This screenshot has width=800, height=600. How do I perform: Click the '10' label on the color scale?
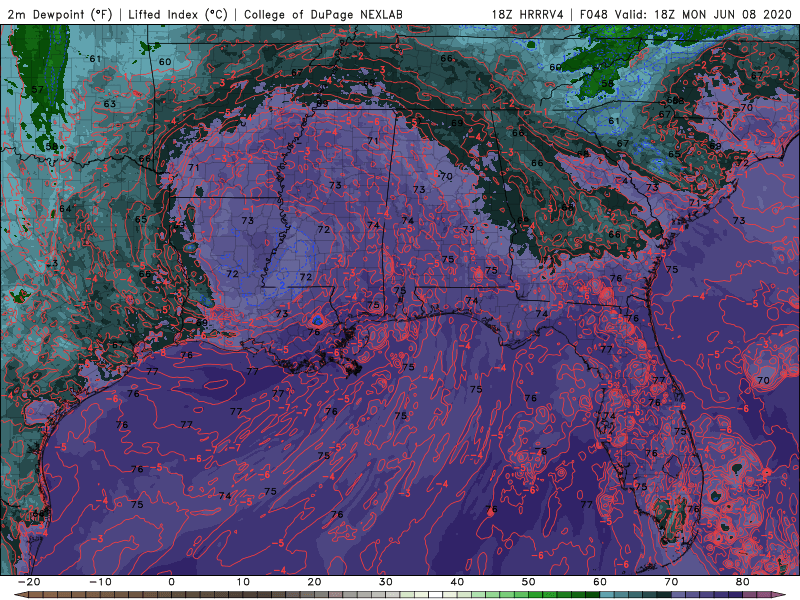243,582
